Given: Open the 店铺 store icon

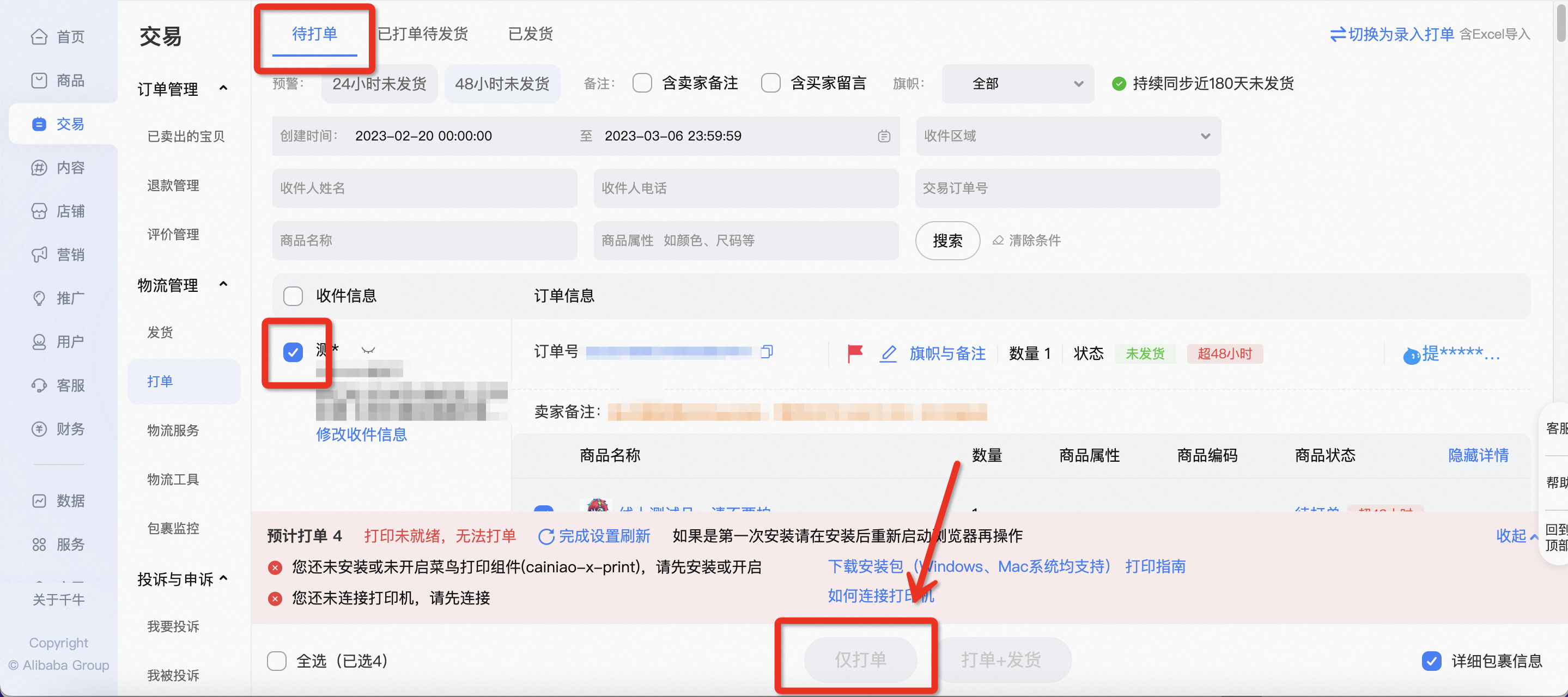Looking at the screenshot, I should [x=39, y=211].
